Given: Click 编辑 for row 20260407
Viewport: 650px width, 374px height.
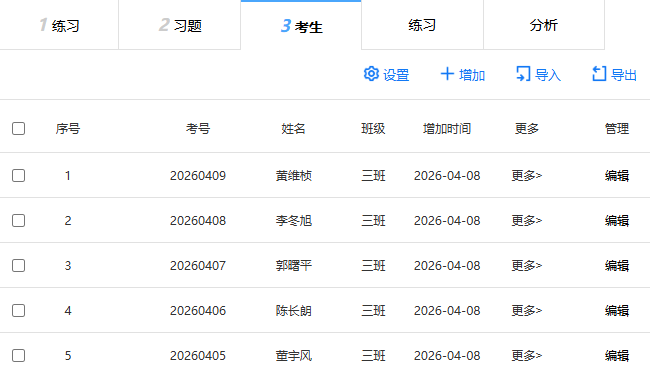Looking at the screenshot, I should click(x=617, y=265).
